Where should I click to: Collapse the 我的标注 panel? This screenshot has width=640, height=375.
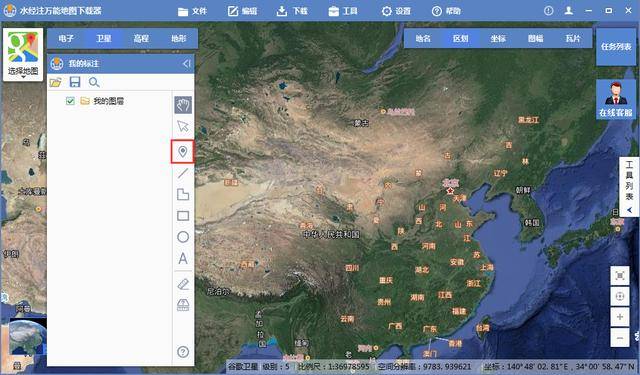click(187, 64)
